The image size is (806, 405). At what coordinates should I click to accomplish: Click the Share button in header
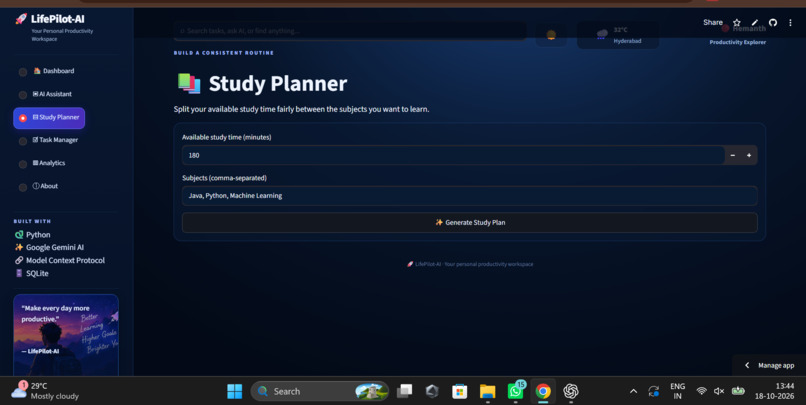[712, 22]
